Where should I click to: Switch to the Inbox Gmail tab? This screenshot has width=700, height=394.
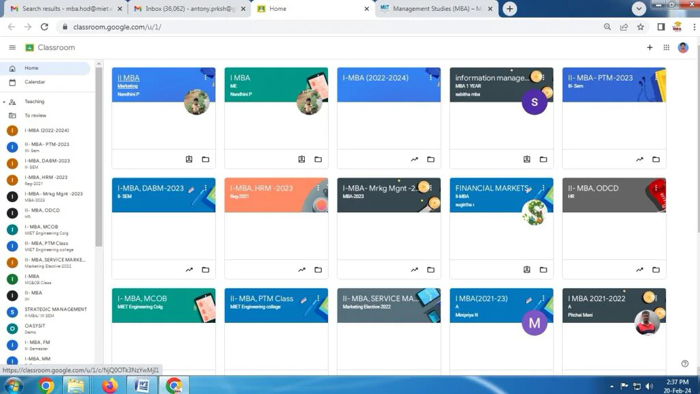(189, 8)
